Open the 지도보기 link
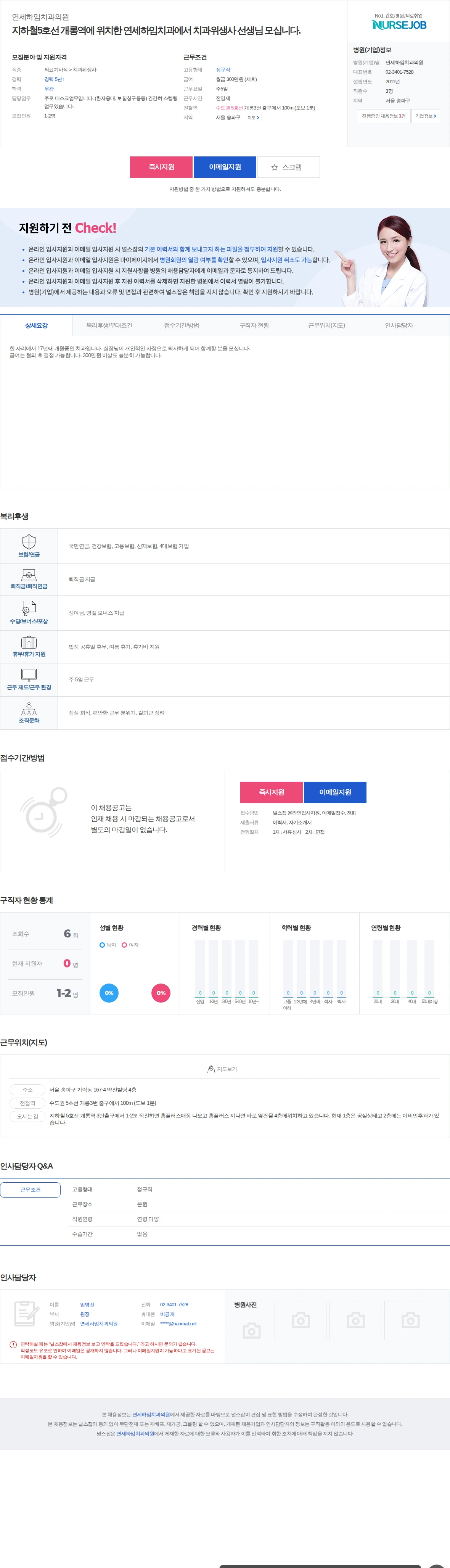This screenshot has height=1568, width=450. [223, 1069]
